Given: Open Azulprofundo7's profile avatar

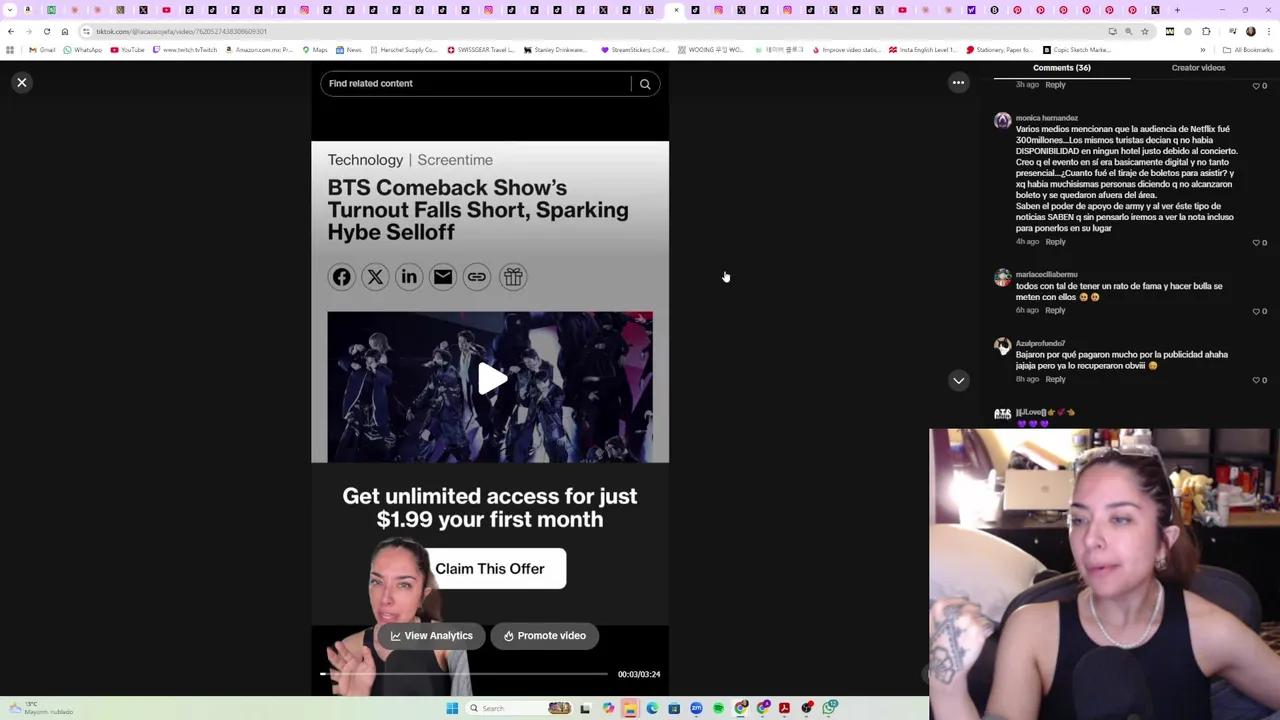Looking at the screenshot, I should pos(1002,347).
